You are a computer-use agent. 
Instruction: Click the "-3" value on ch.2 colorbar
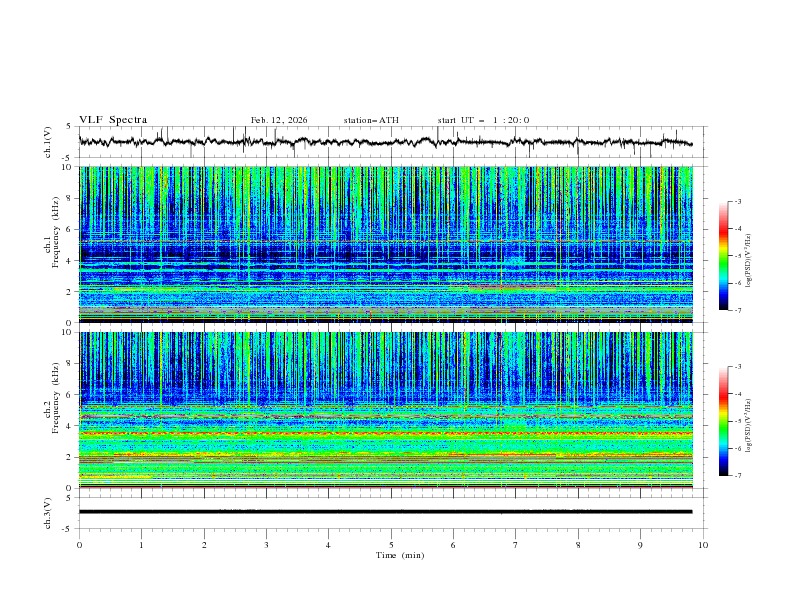[738, 367]
